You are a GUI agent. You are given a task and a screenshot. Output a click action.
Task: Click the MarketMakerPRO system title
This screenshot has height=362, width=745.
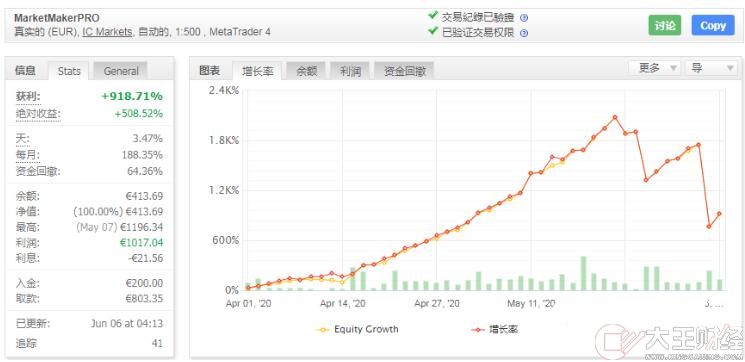57,18
